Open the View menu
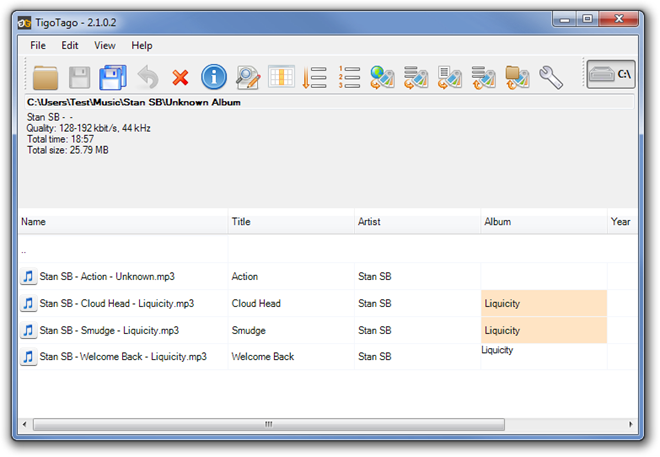Image resolution: width=660 pixels, height=457 pixels. [105, 45]
